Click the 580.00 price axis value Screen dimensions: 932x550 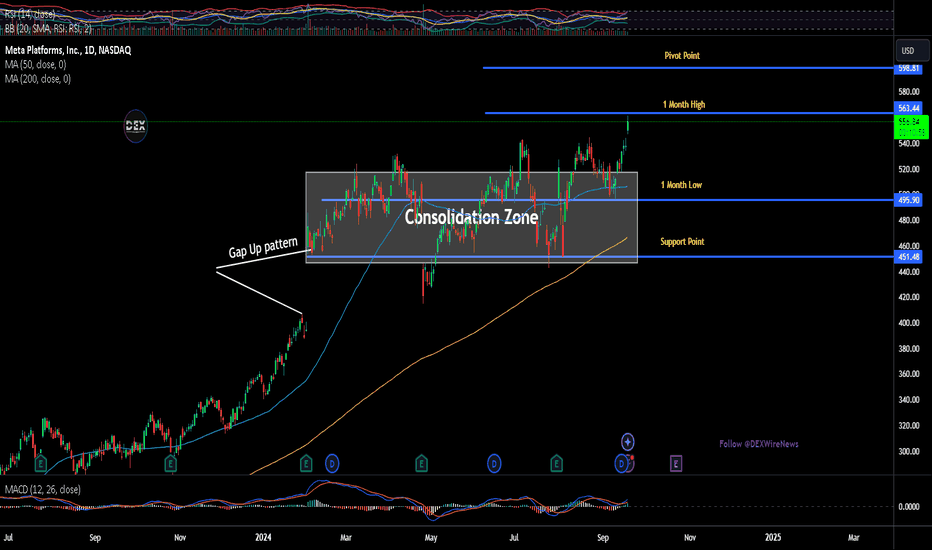pyautogui.click(x=909, y=92)
